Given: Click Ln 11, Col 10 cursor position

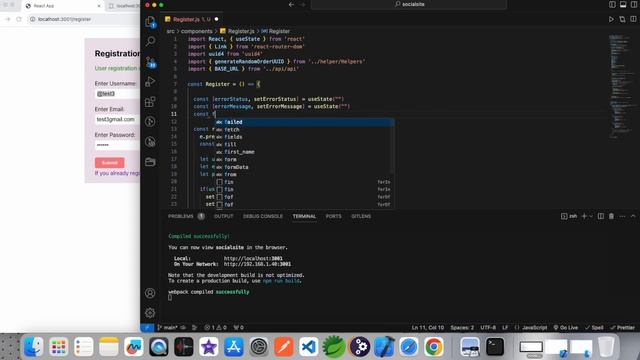Looking at the screenshot, I should (x=427, y=327).
